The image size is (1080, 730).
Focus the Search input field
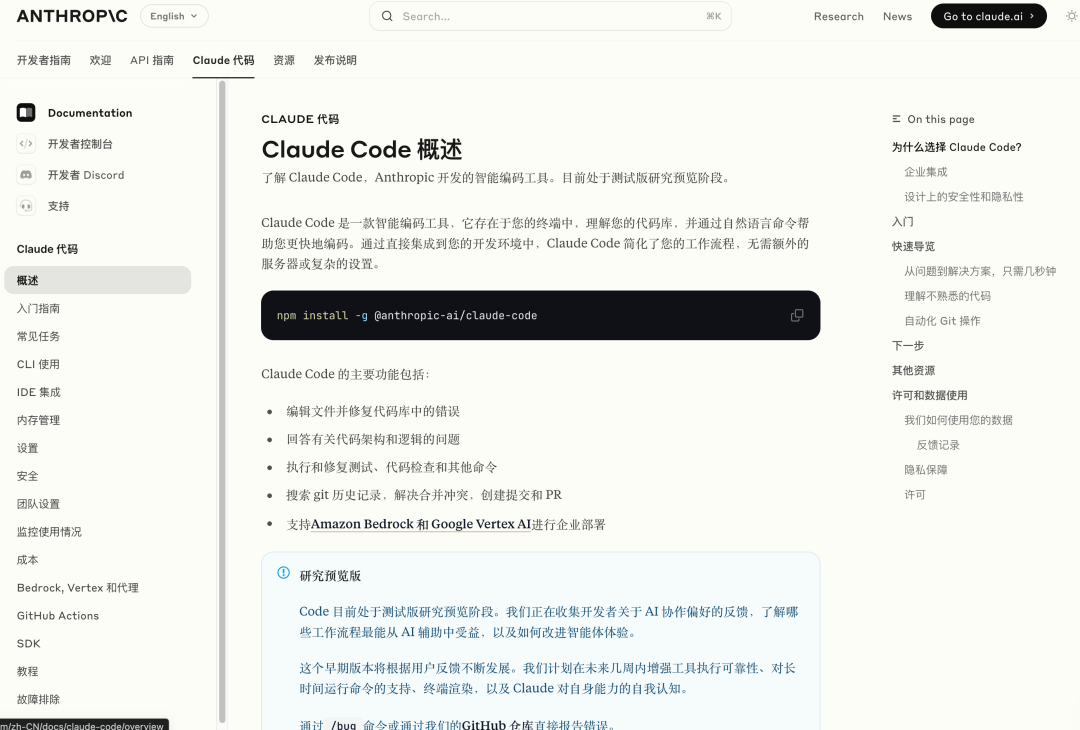coord(550,16)
